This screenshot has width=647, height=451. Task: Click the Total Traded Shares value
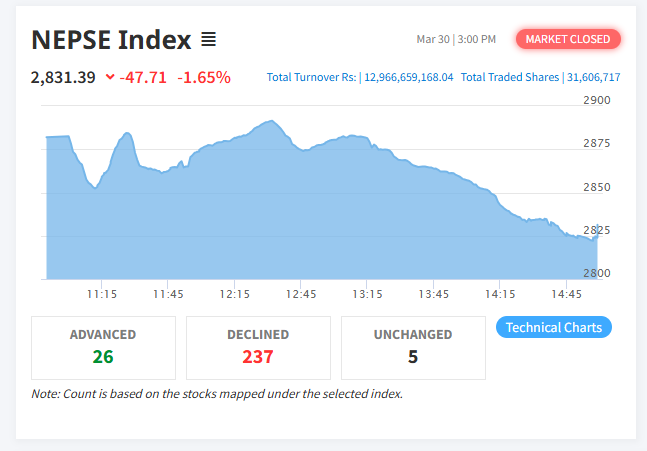[x=592, y=77]
